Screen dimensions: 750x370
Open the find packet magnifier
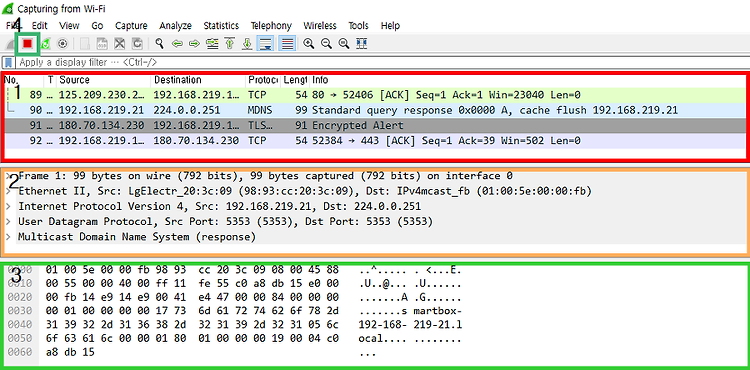click(x=160, y=44)
